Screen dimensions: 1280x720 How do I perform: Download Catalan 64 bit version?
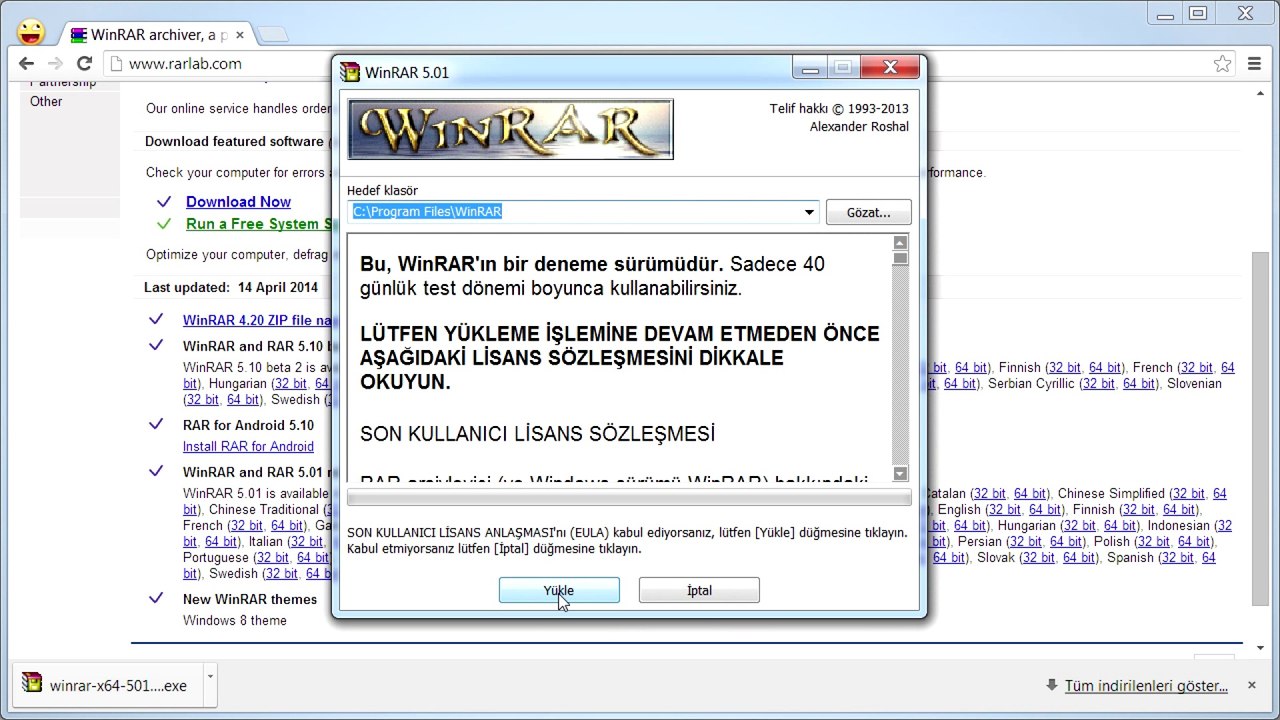point(1030,494)
